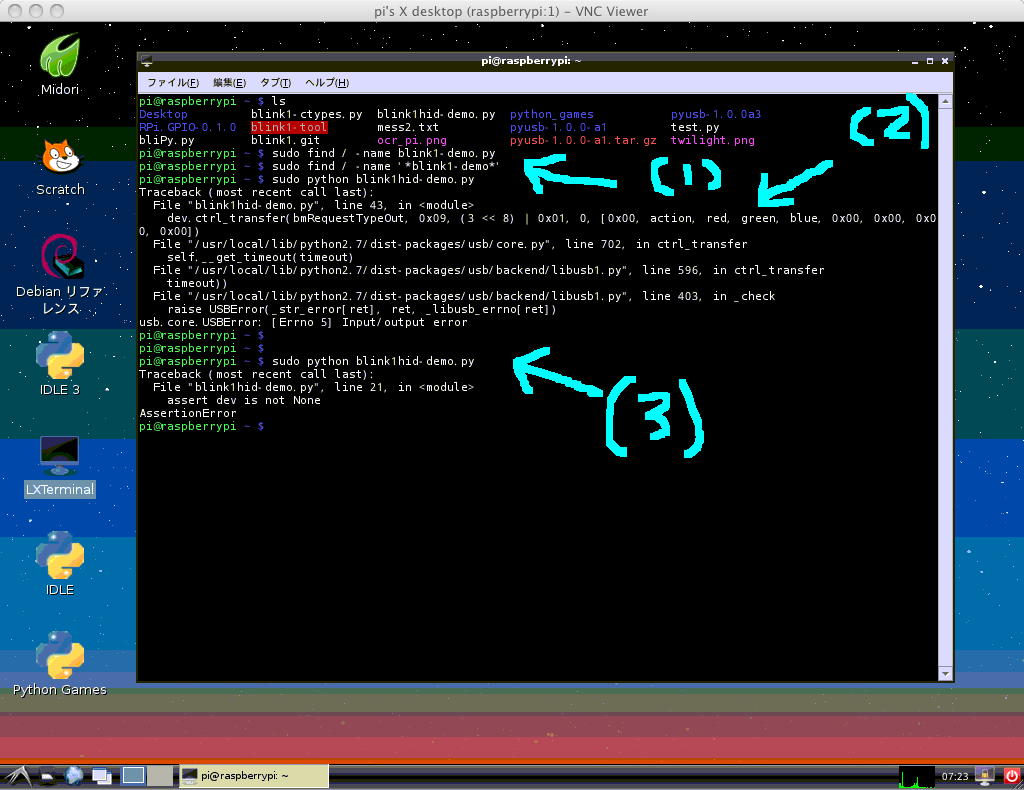
Task: Open the Debian reference desktop icon
Action: pyautogui.click(x=60, y=274)
